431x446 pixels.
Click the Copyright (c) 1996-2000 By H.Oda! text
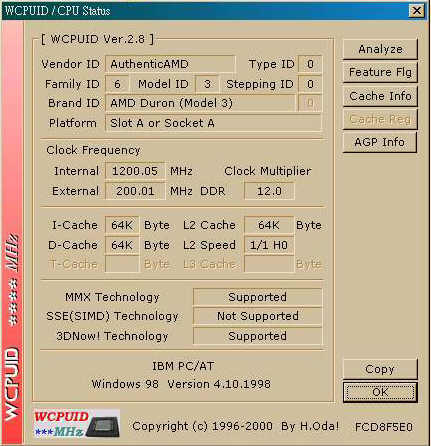click(235, 426)
